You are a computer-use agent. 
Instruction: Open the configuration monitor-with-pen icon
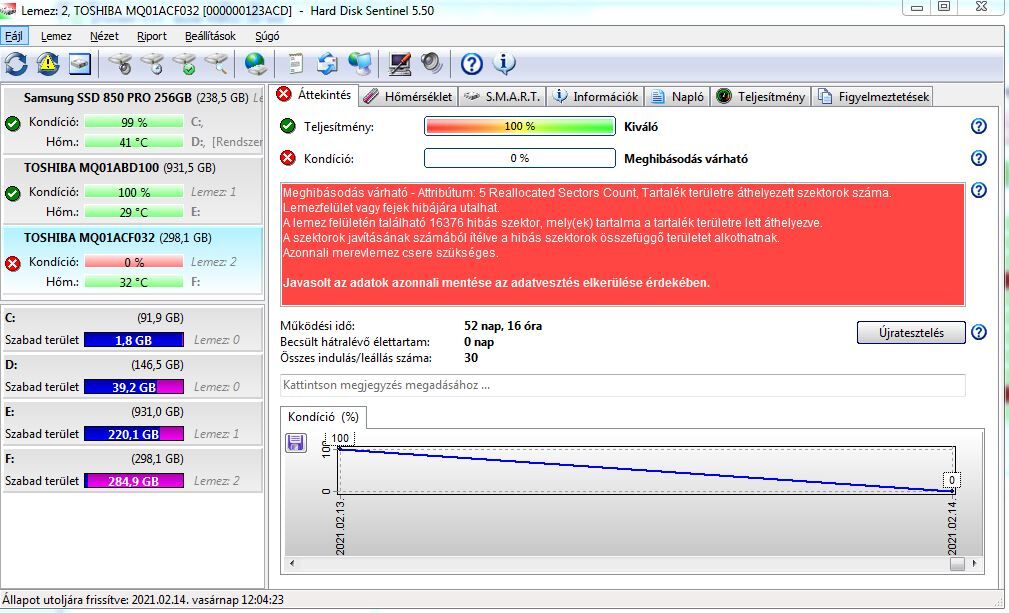(x=400, y=64)
